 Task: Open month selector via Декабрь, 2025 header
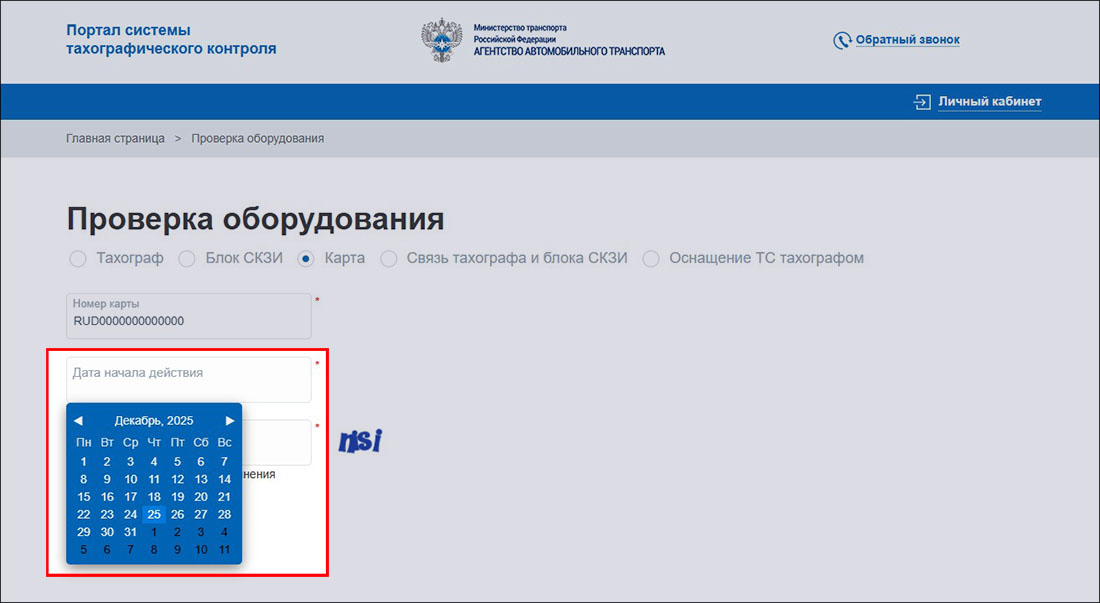pyautogui.click(x=155, y=420)
